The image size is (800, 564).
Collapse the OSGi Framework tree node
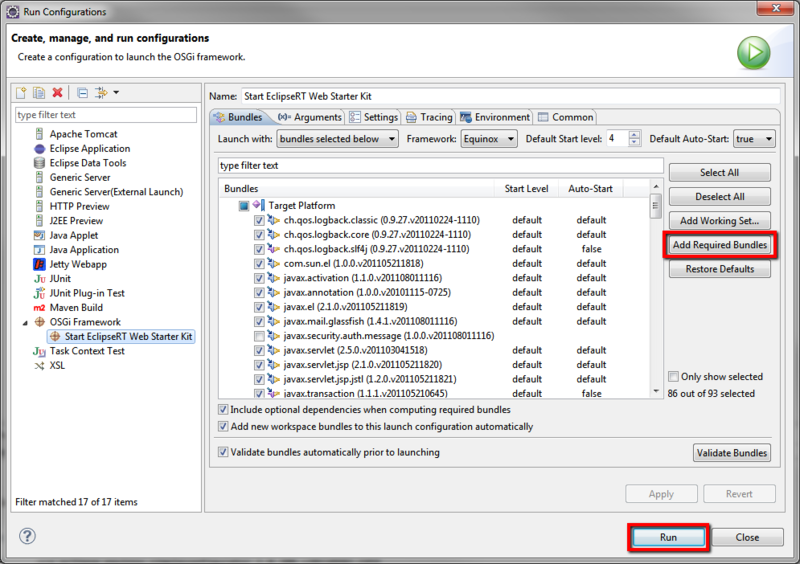click(24, 323)
